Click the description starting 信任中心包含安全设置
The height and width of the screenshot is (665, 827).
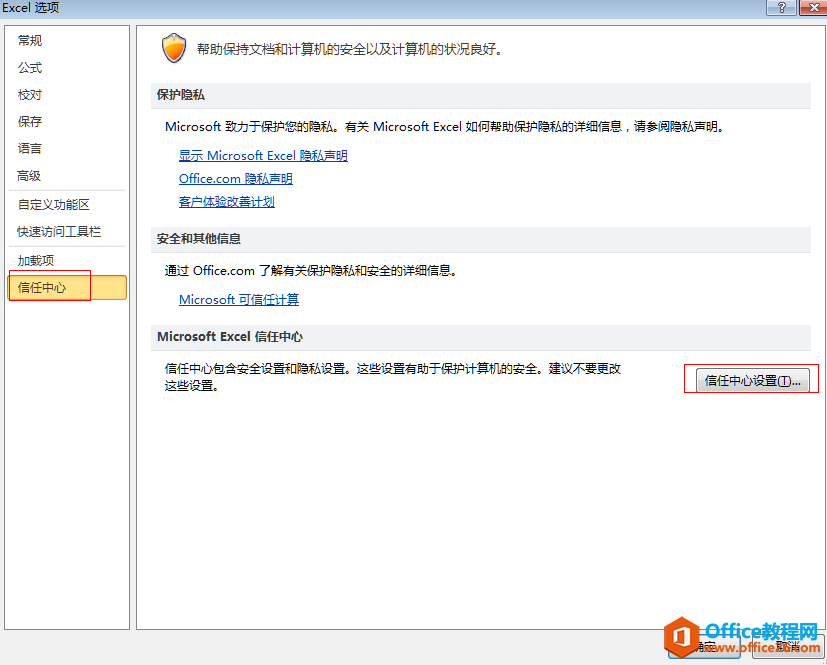pyautogui.click(x=393, y=377)
